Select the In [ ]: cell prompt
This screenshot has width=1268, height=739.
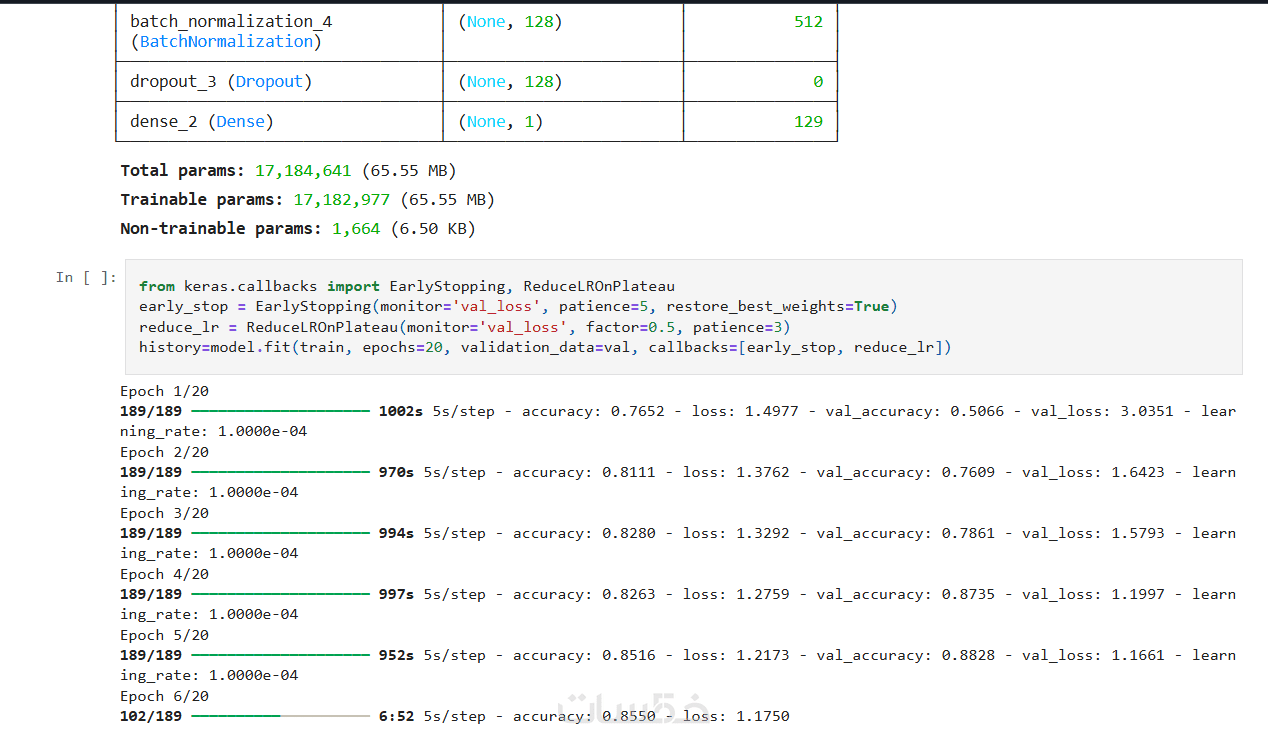click(86, 277)
